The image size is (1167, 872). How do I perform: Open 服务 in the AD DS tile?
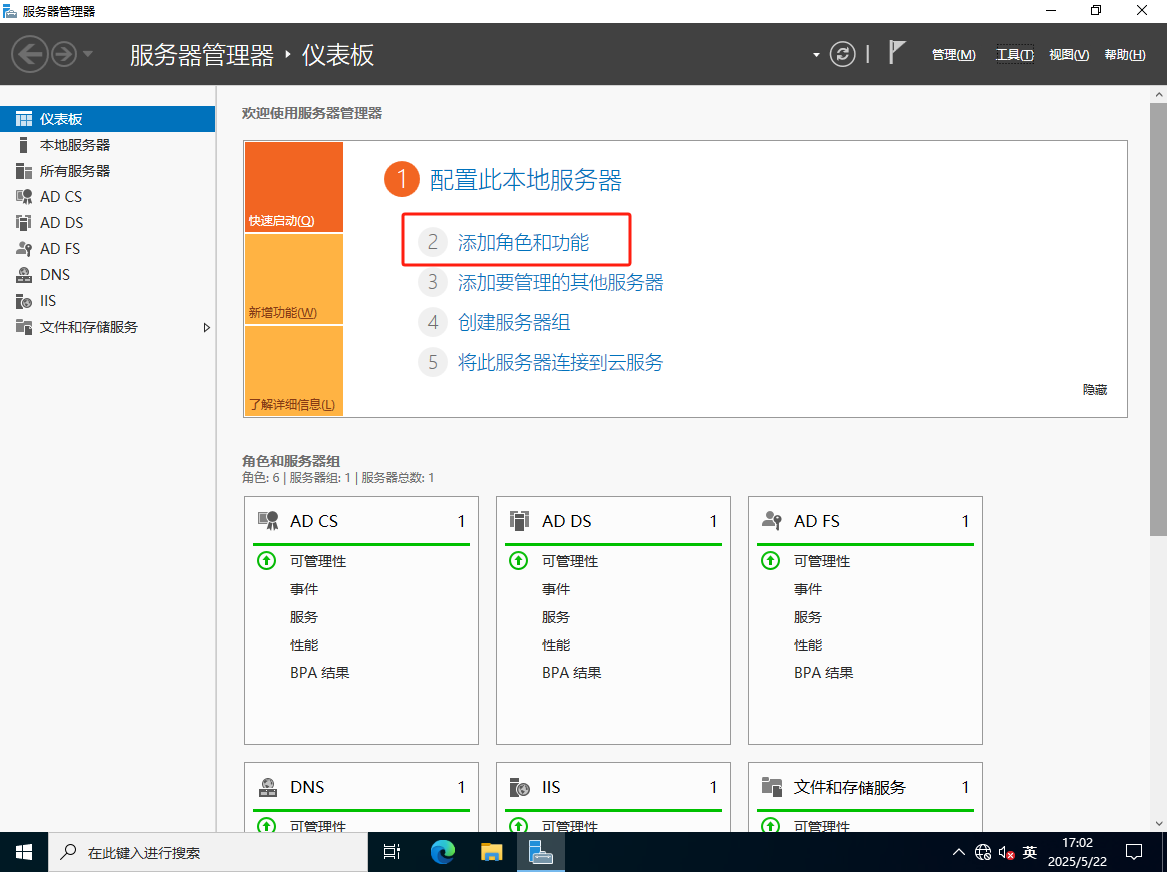556,618
